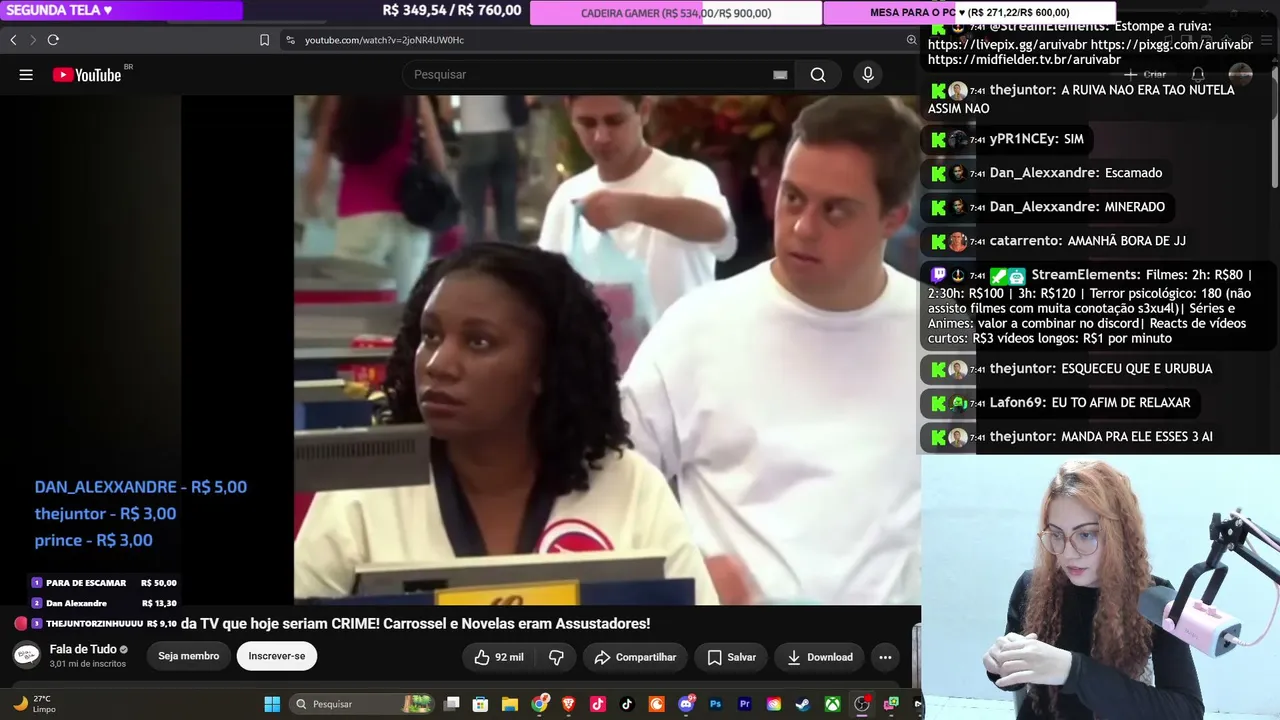Open the on-screen keyboard in search box
The width and height of the screenshot is (1280, 720).
780,75
